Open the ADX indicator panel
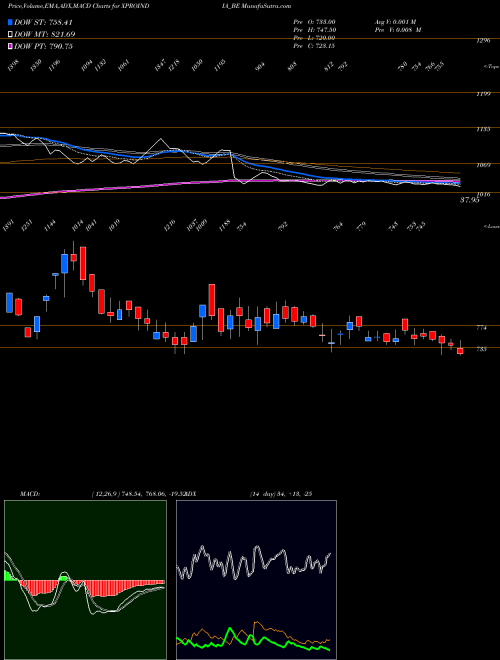 click(256, 580)
